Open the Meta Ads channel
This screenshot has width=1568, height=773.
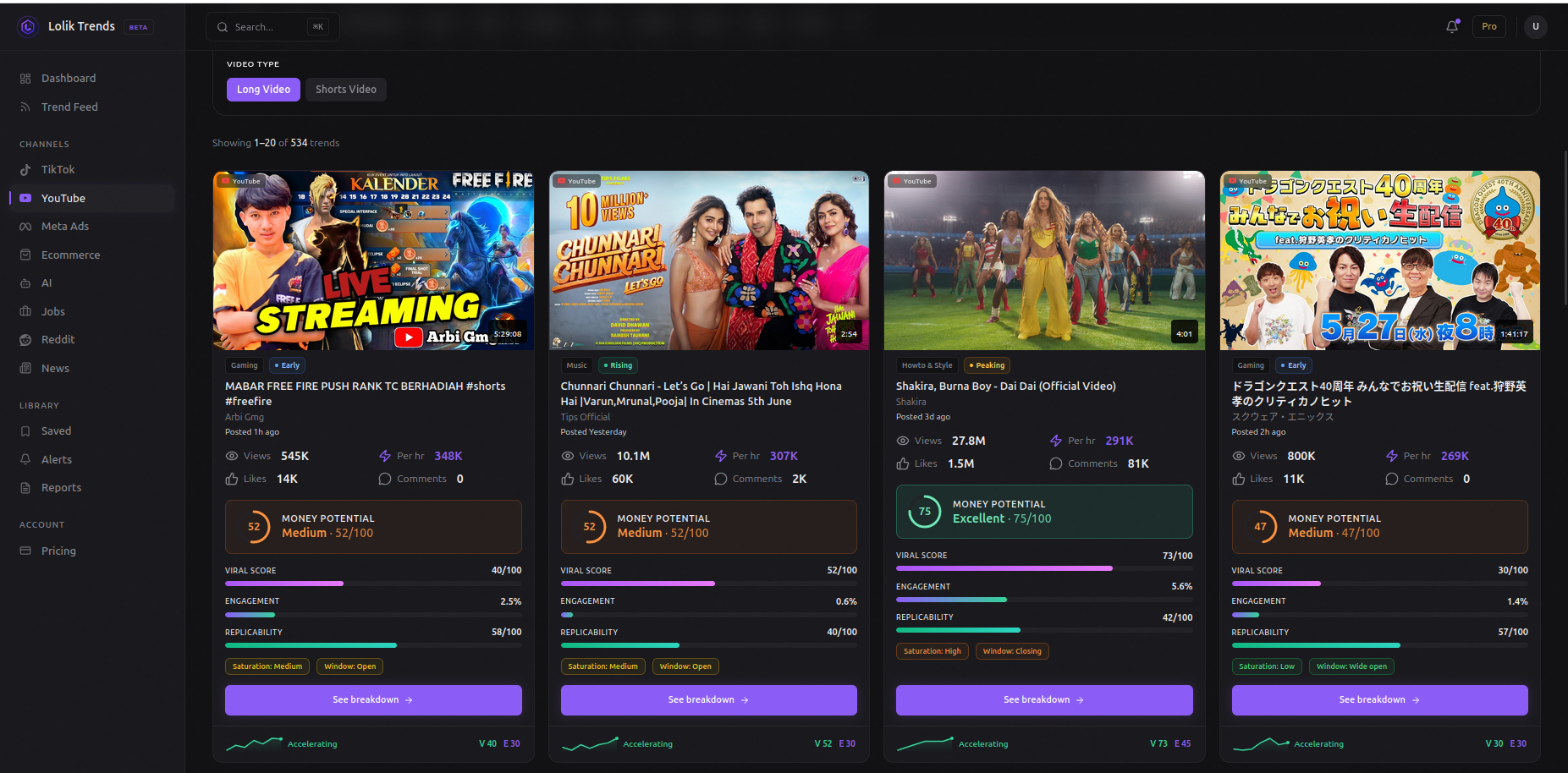click(x=92, y=226)
